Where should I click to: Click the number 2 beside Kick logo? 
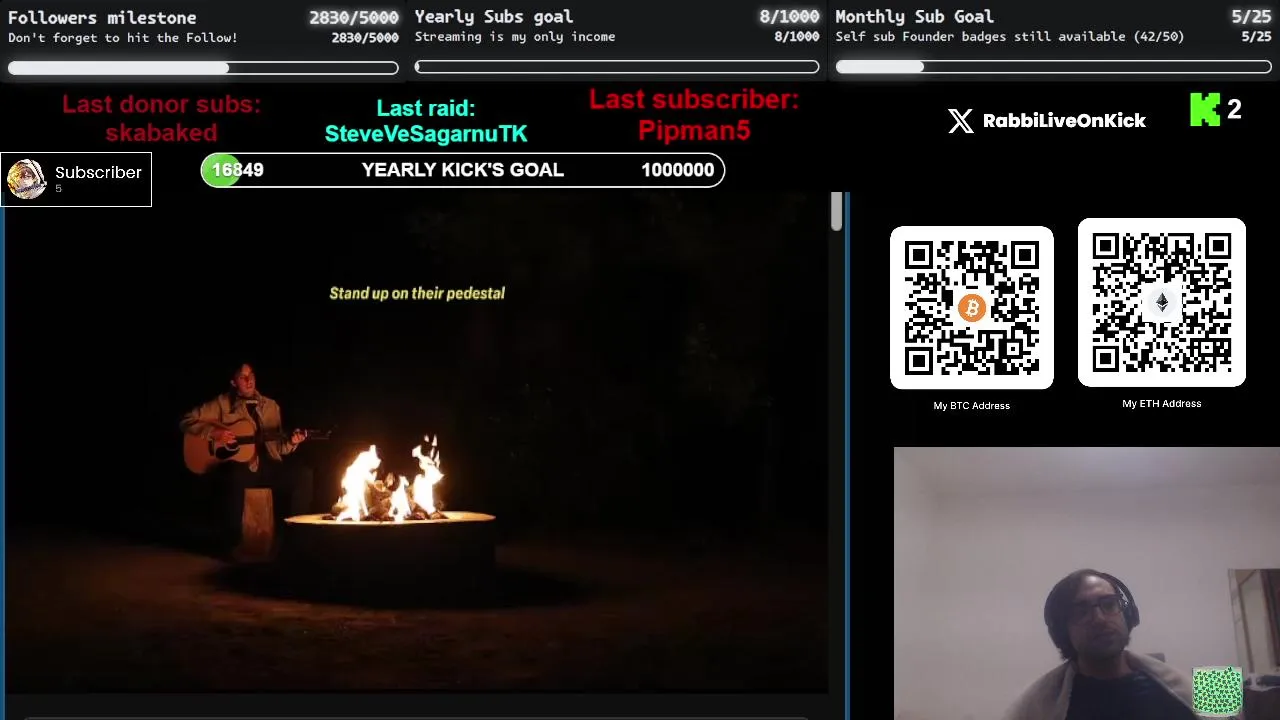[1234, 110]
